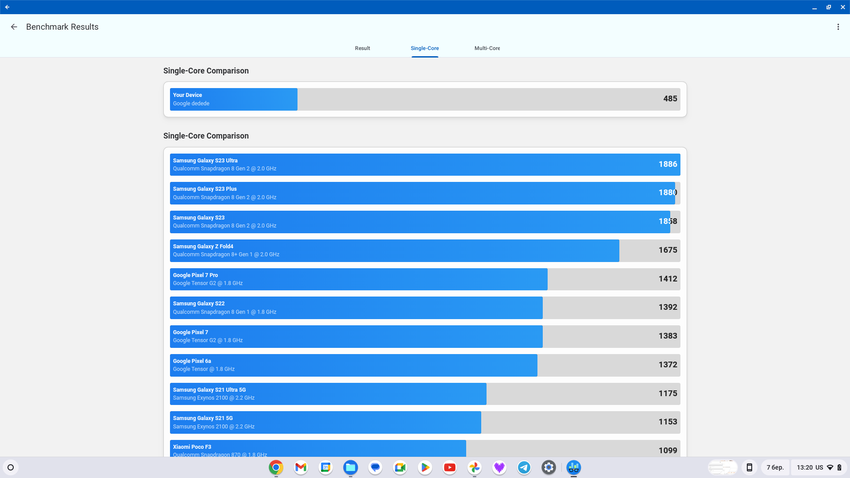Screen dimensions: 850x478
Task: Open the system tray clock status area
Action: pyautogui.click(x=816, y=467)
